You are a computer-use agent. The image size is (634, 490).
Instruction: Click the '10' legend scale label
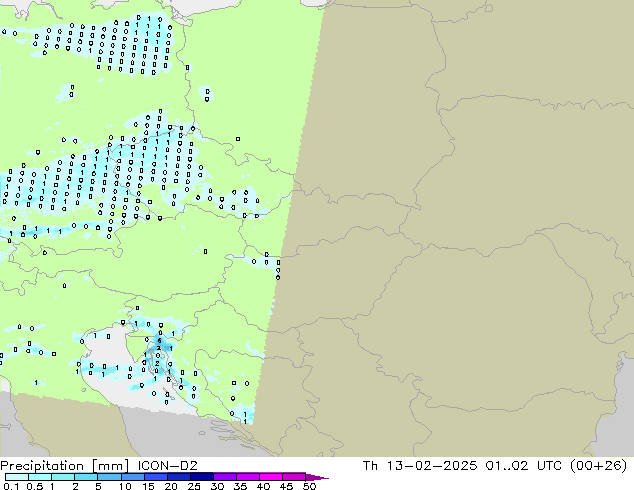tap(125, 486)
